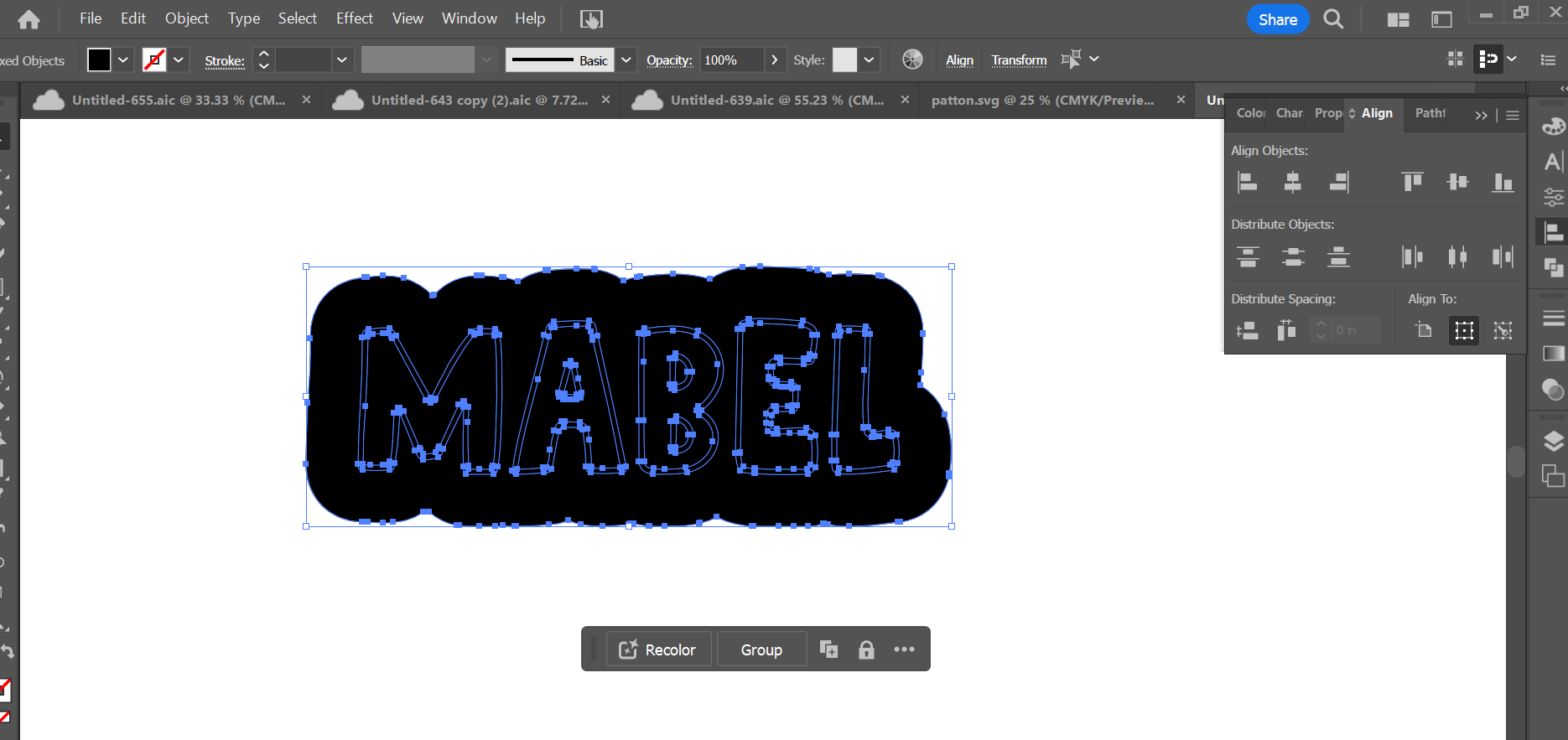Click Vertical Align Top icon
The width and height of the screenshot is (1568, 740).
(x=1412, y=182)
